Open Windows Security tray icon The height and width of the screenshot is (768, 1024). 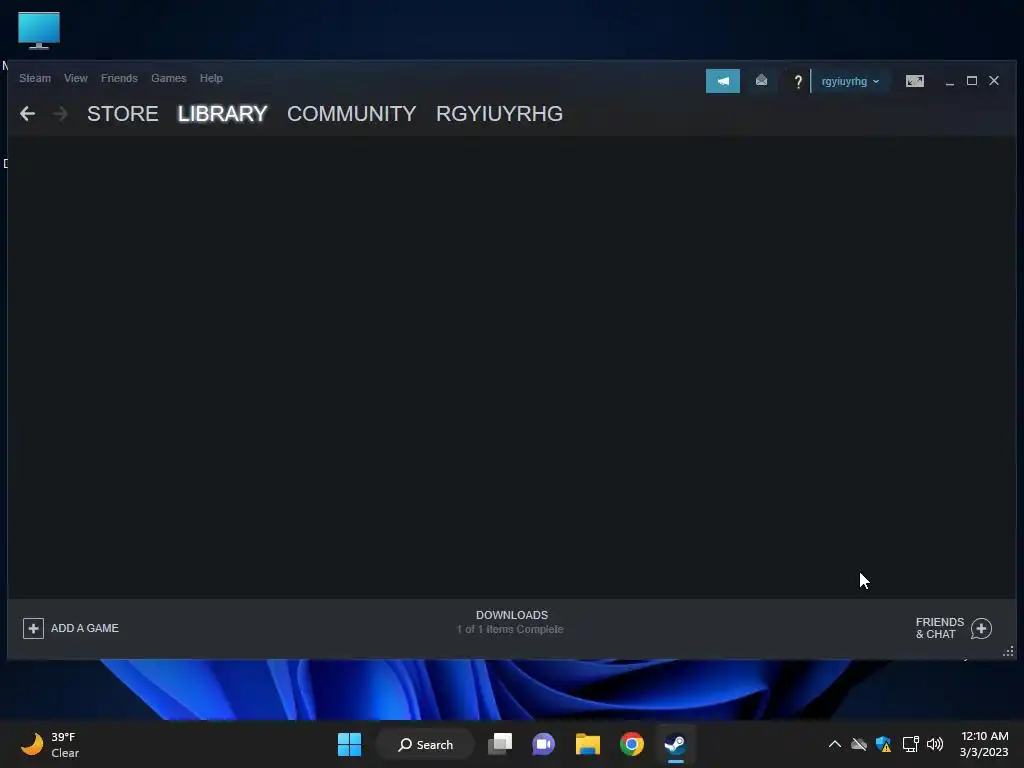click(x=884, y=744)
